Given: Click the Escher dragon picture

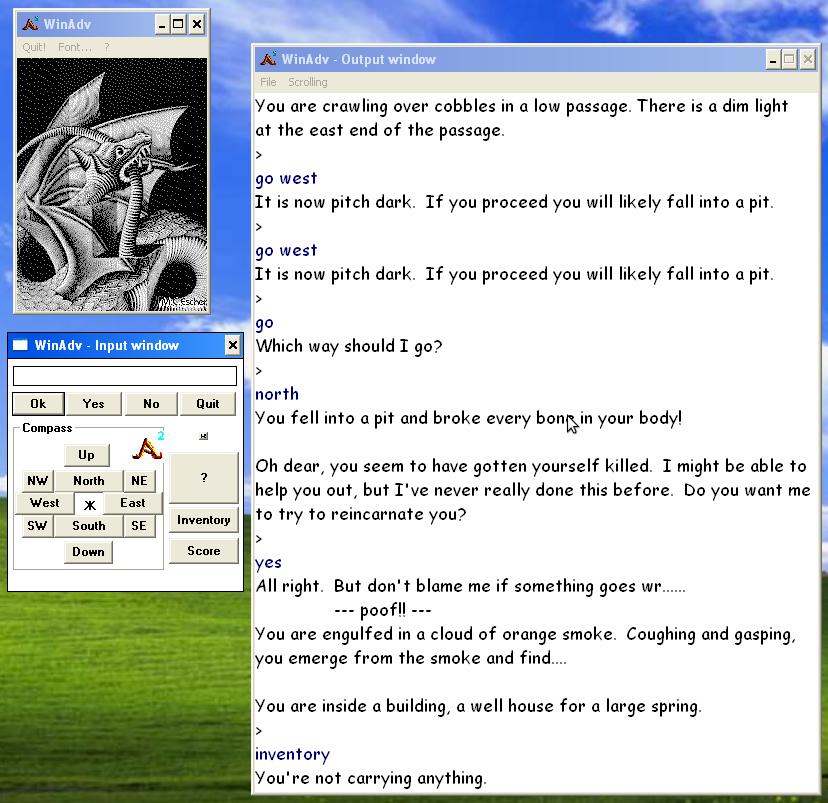Looking at the screenshot, I should point(112,185).
